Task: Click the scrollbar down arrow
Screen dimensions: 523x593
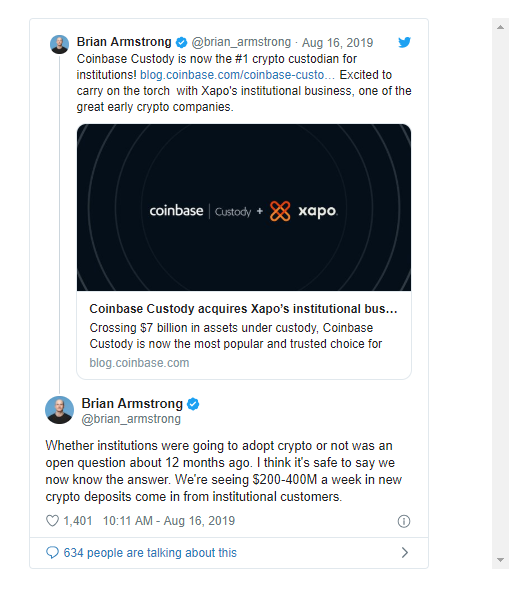Action: [500, 560]
